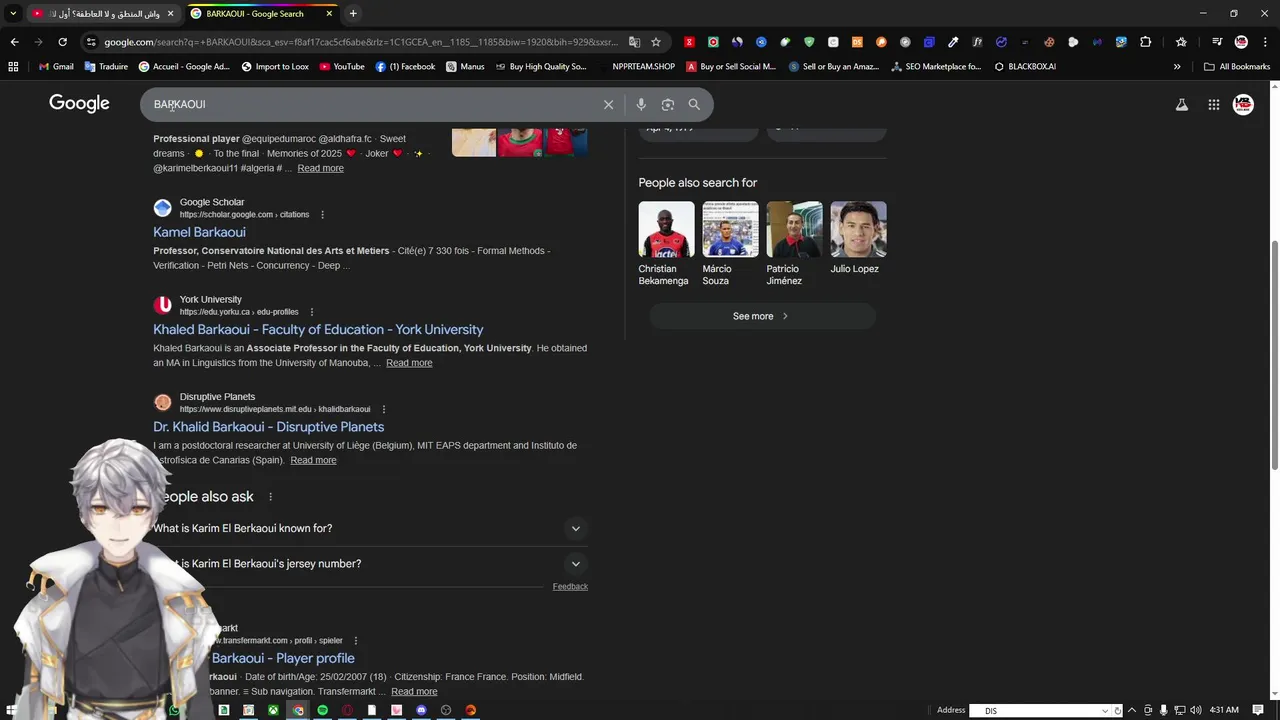Screen dimensions: 1280x720
Task: Open the Chrome three-dot menu
Action: (1265, 42)
